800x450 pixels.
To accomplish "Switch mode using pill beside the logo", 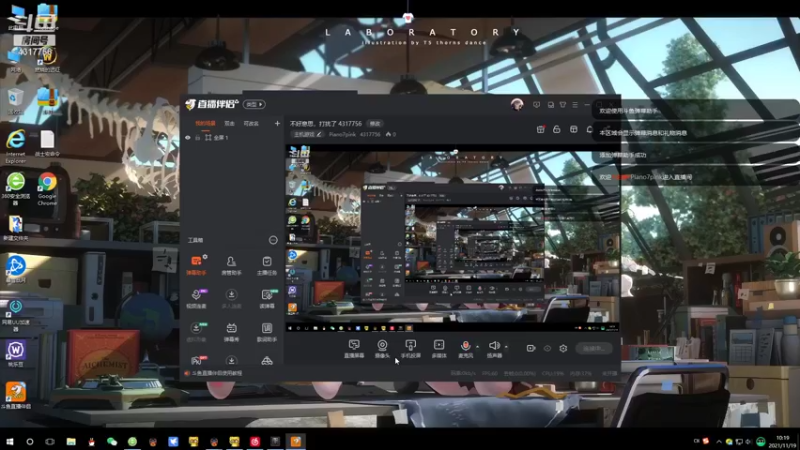I will coord(254,105).
